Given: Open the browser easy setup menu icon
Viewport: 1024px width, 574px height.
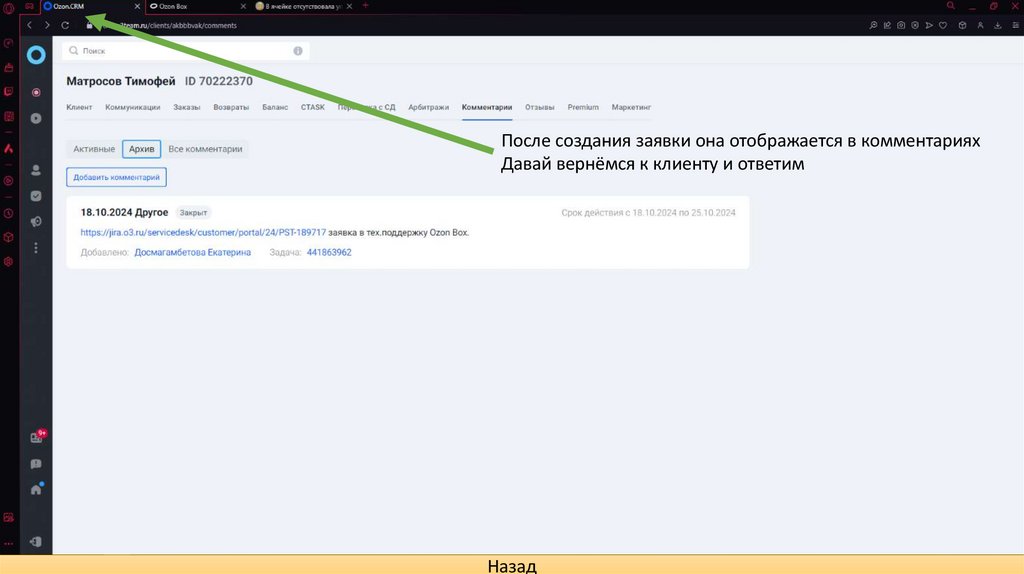Looking at the screenshot, I should click(1016, 25).
